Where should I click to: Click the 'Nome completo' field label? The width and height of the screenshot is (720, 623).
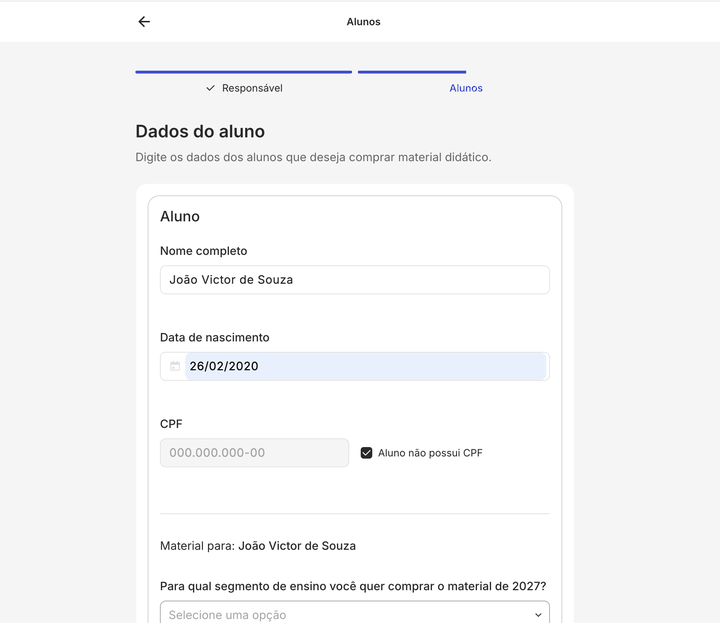[x=203, y=251]
